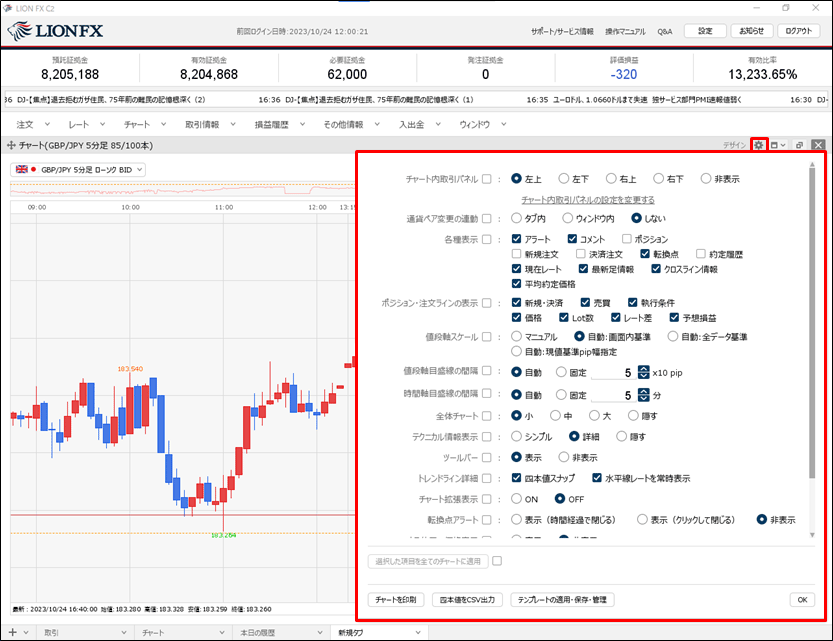Check the 約定履歴 checkbox
Image resolution: width=833 pixels, height=641 pixels.
pos(701,254)
